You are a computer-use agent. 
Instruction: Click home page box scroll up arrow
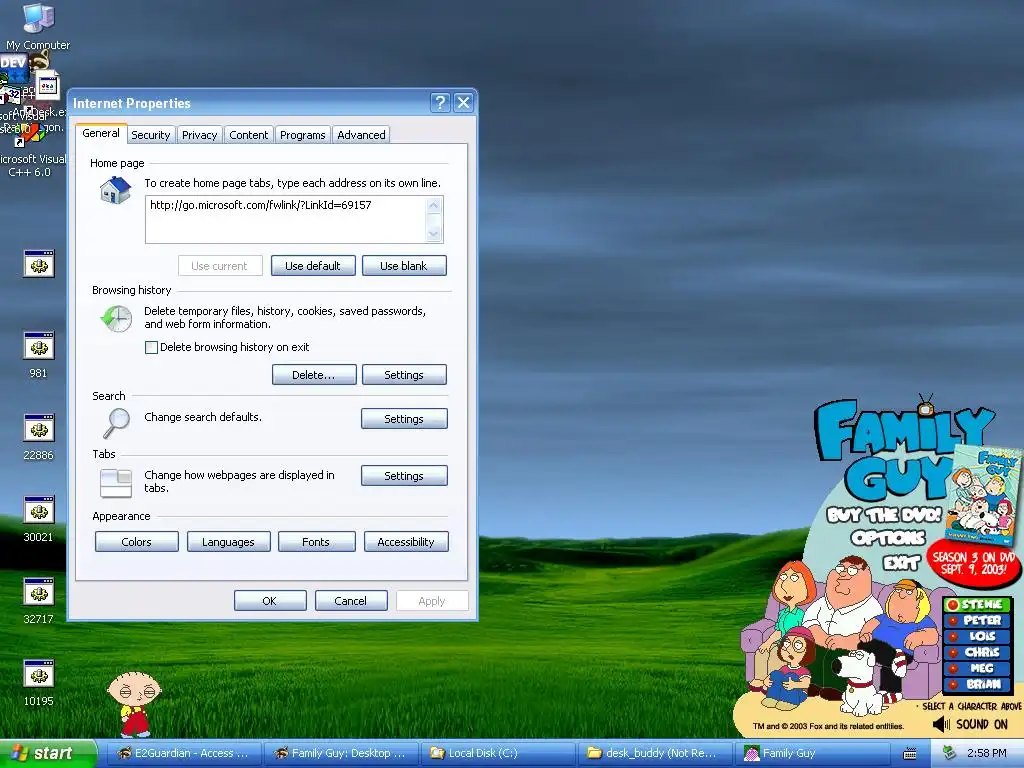pos(434,206)
